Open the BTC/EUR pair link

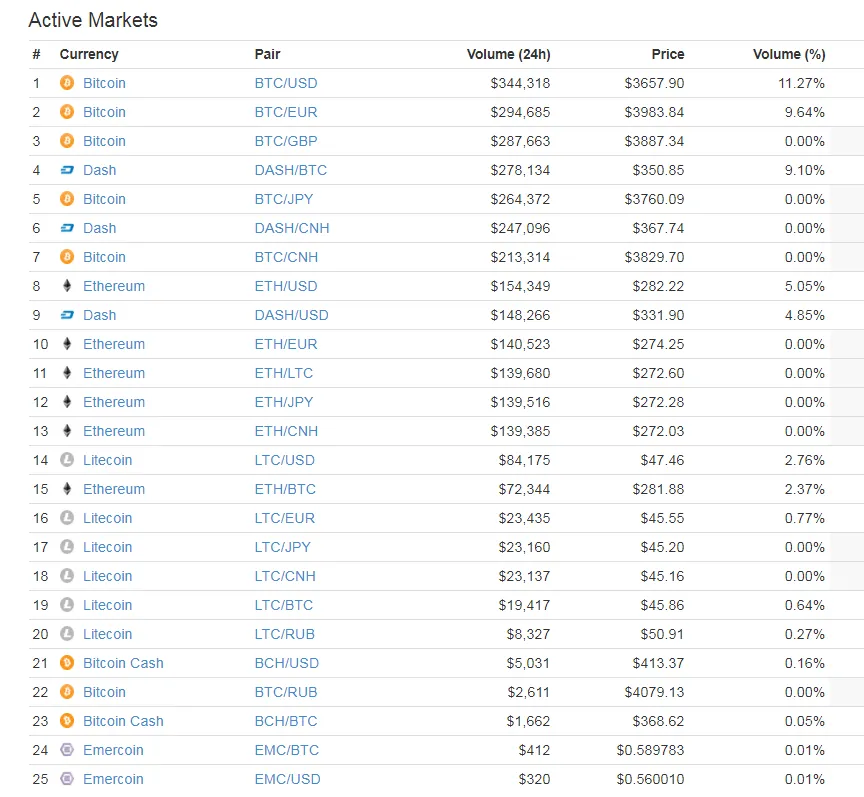tap(286, 112)
